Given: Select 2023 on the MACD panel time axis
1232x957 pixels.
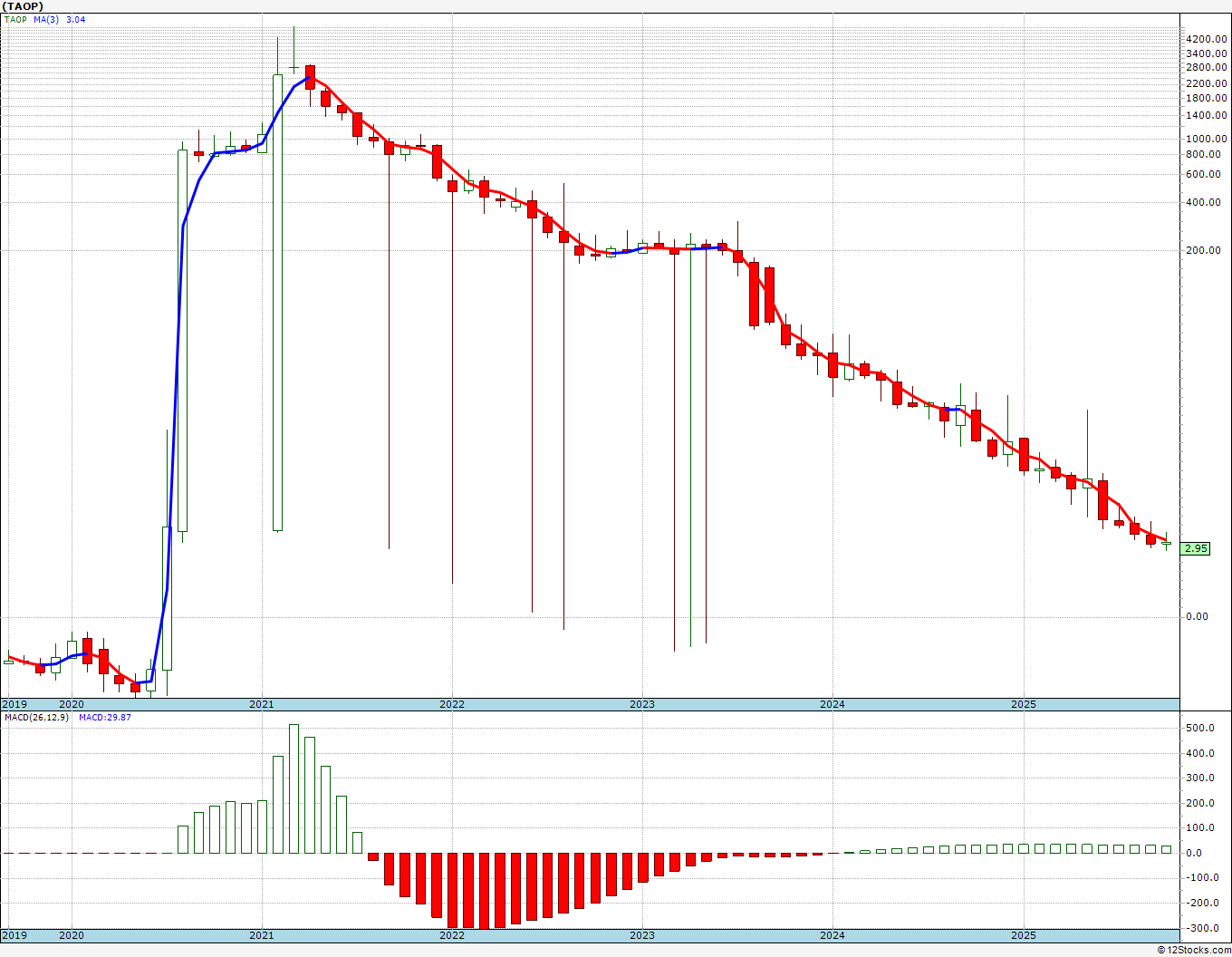Looking at the screenshot, I should pos(641,935).
